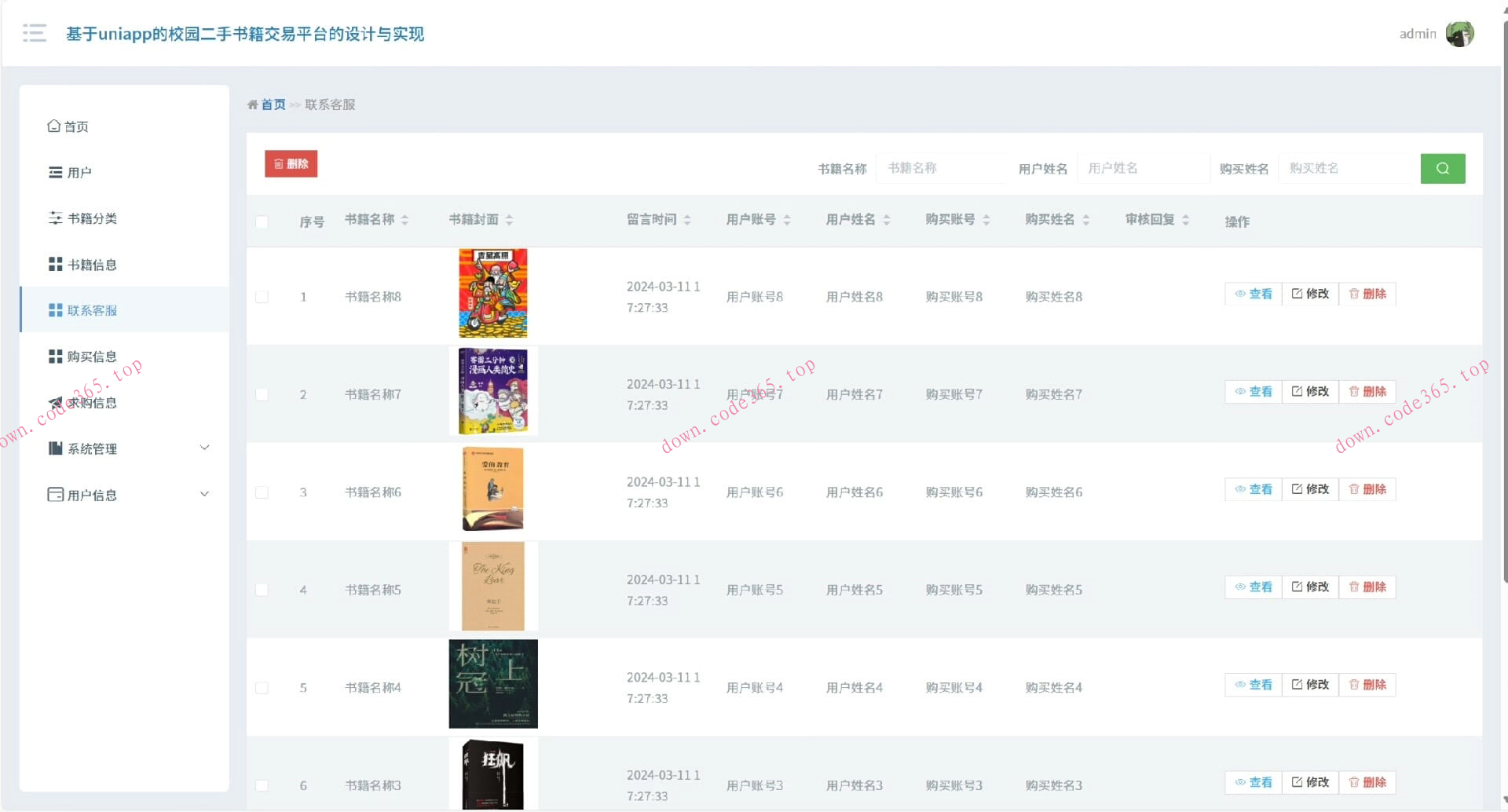This screenshot has width=1508, height=812.
Task: Select the home icon beside 首页 in sidebar
Action: coord(53,126)
